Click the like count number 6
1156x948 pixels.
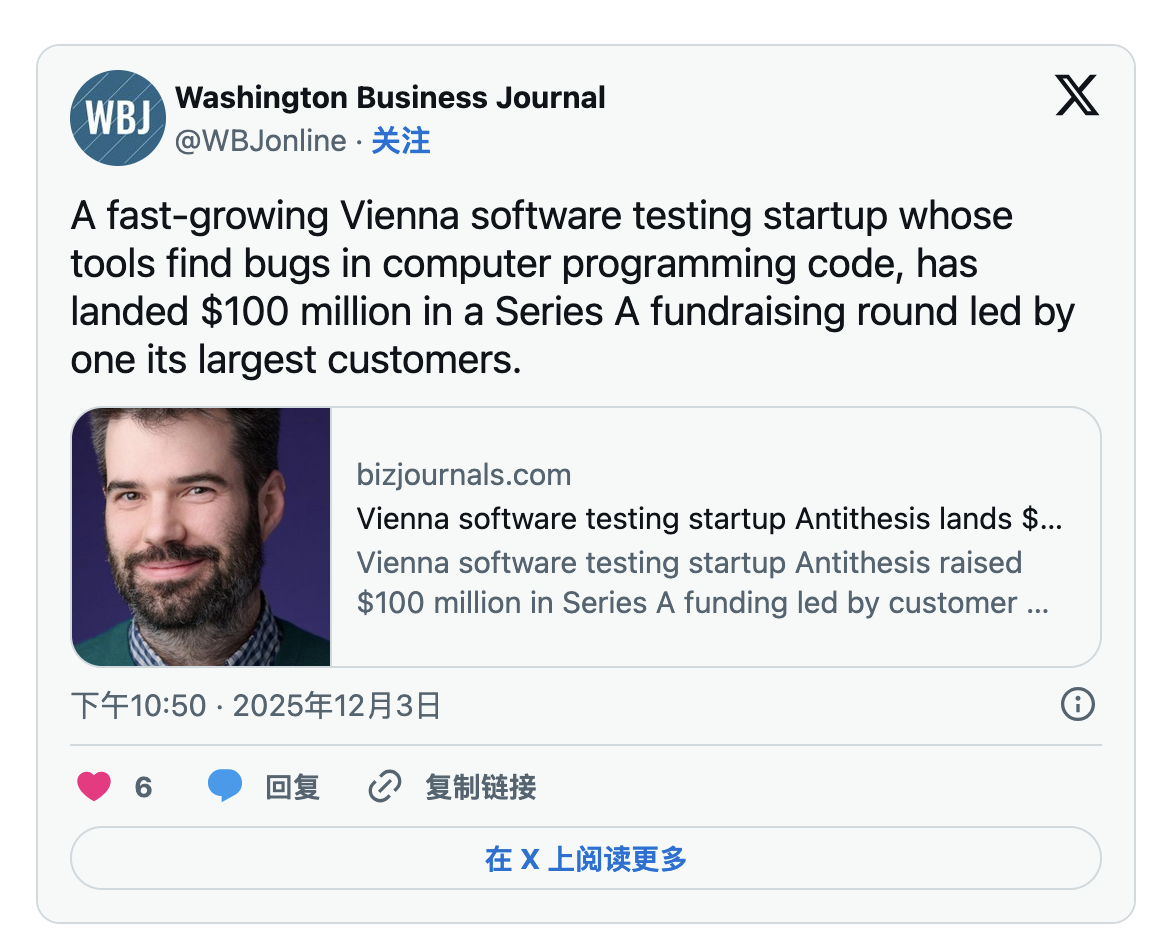pyautogui.click(x=143, y=787)
